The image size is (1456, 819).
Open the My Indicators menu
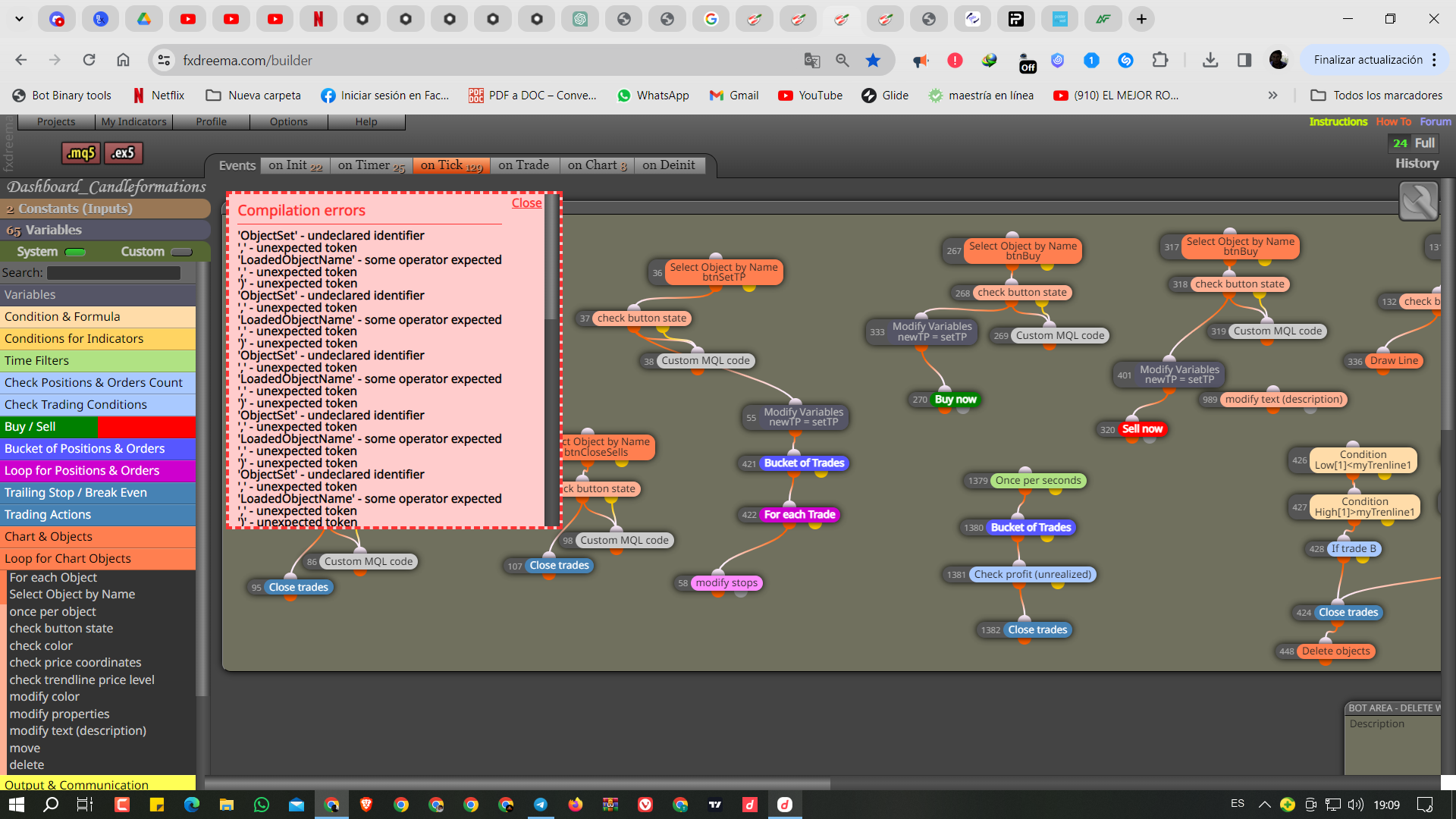pos(133,122)
